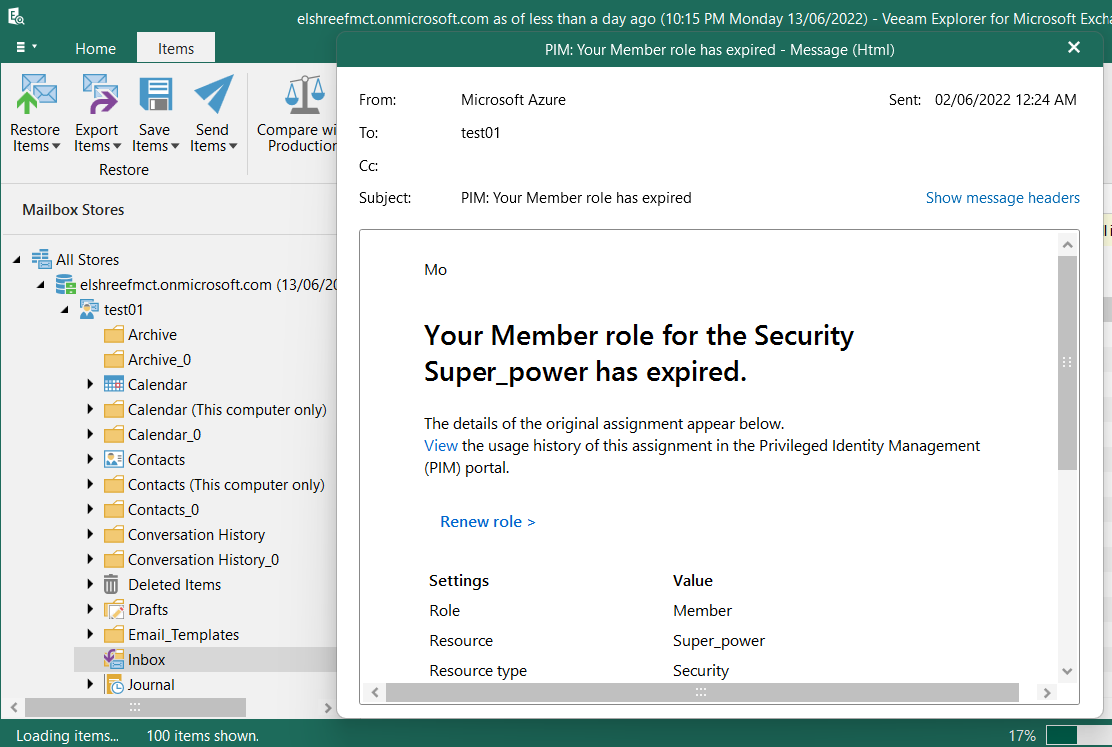This screenshot has width=1112, height=747.
Task: Open the Save Items dropdown arrow
Action: [x=174, y=147]
